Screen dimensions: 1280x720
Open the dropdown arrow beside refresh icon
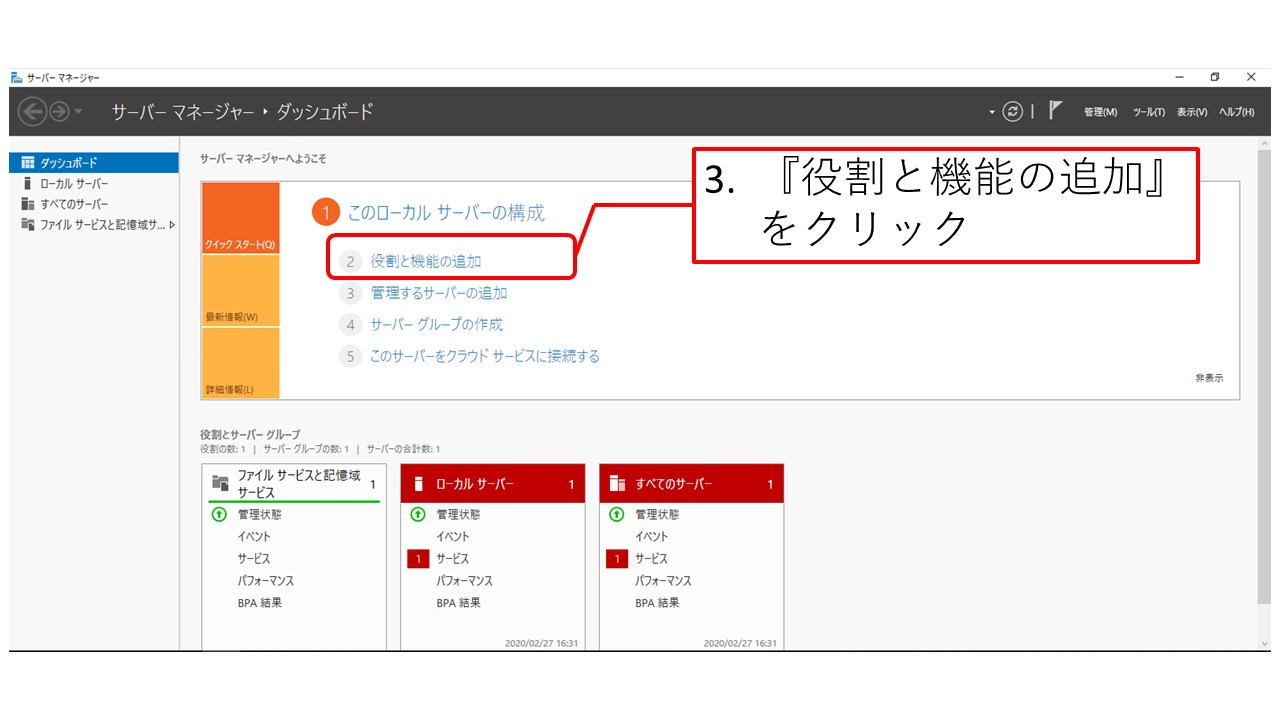(x=992, y=112)
